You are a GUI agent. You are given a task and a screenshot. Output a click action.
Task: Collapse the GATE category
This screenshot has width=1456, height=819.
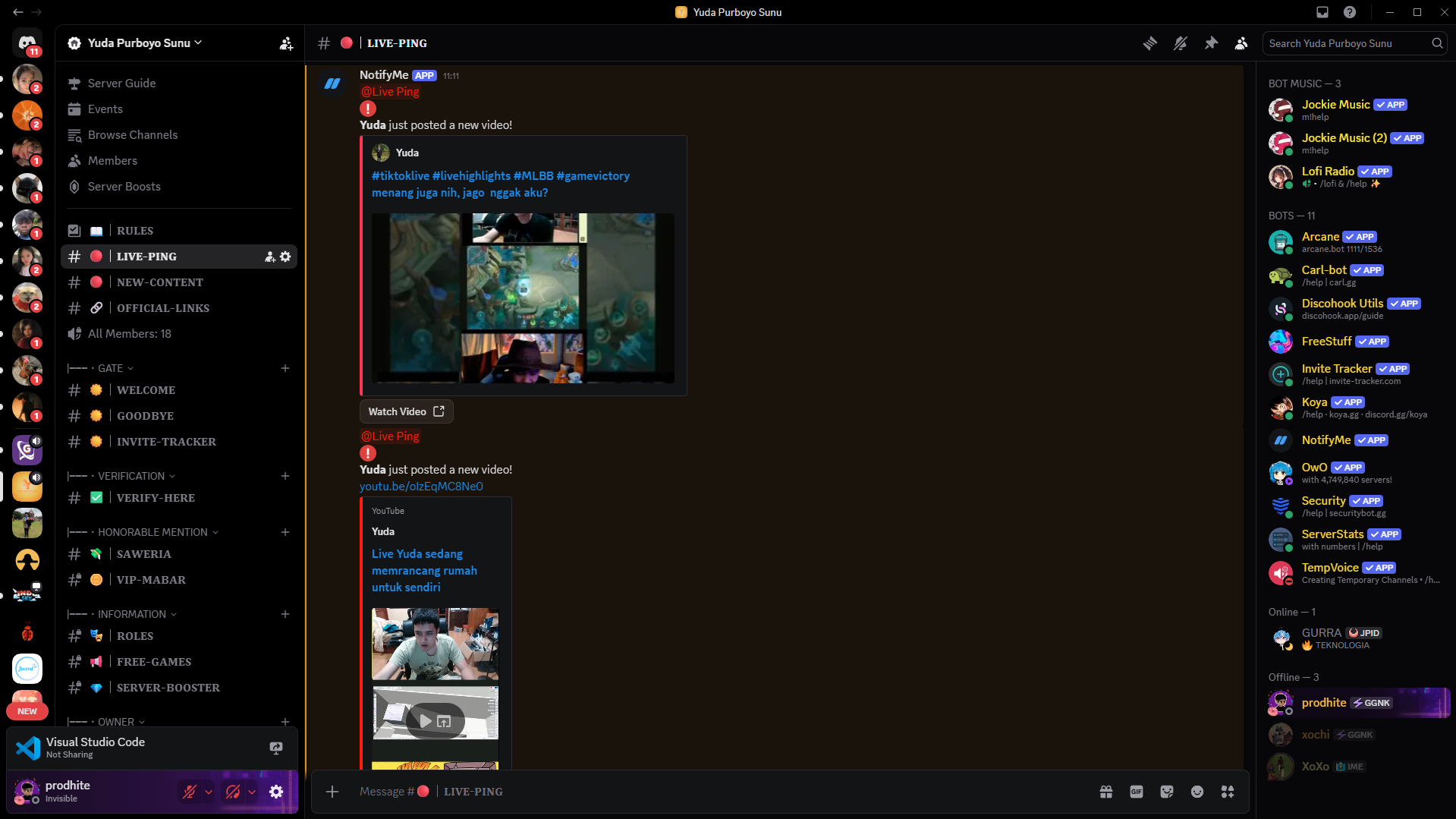[101, 368]
